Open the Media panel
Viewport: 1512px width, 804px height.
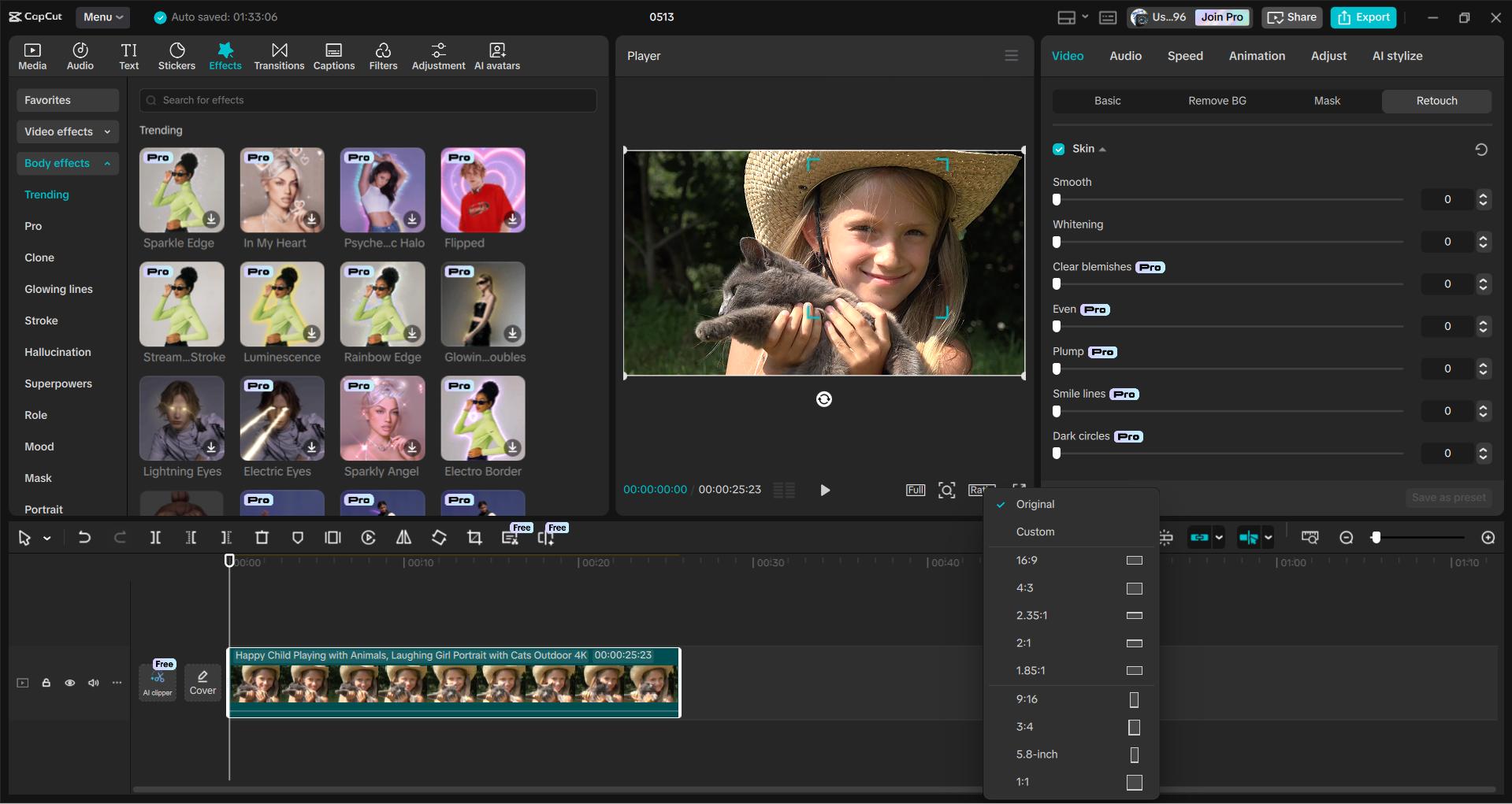pyautogui.click(x=32, y=55)
